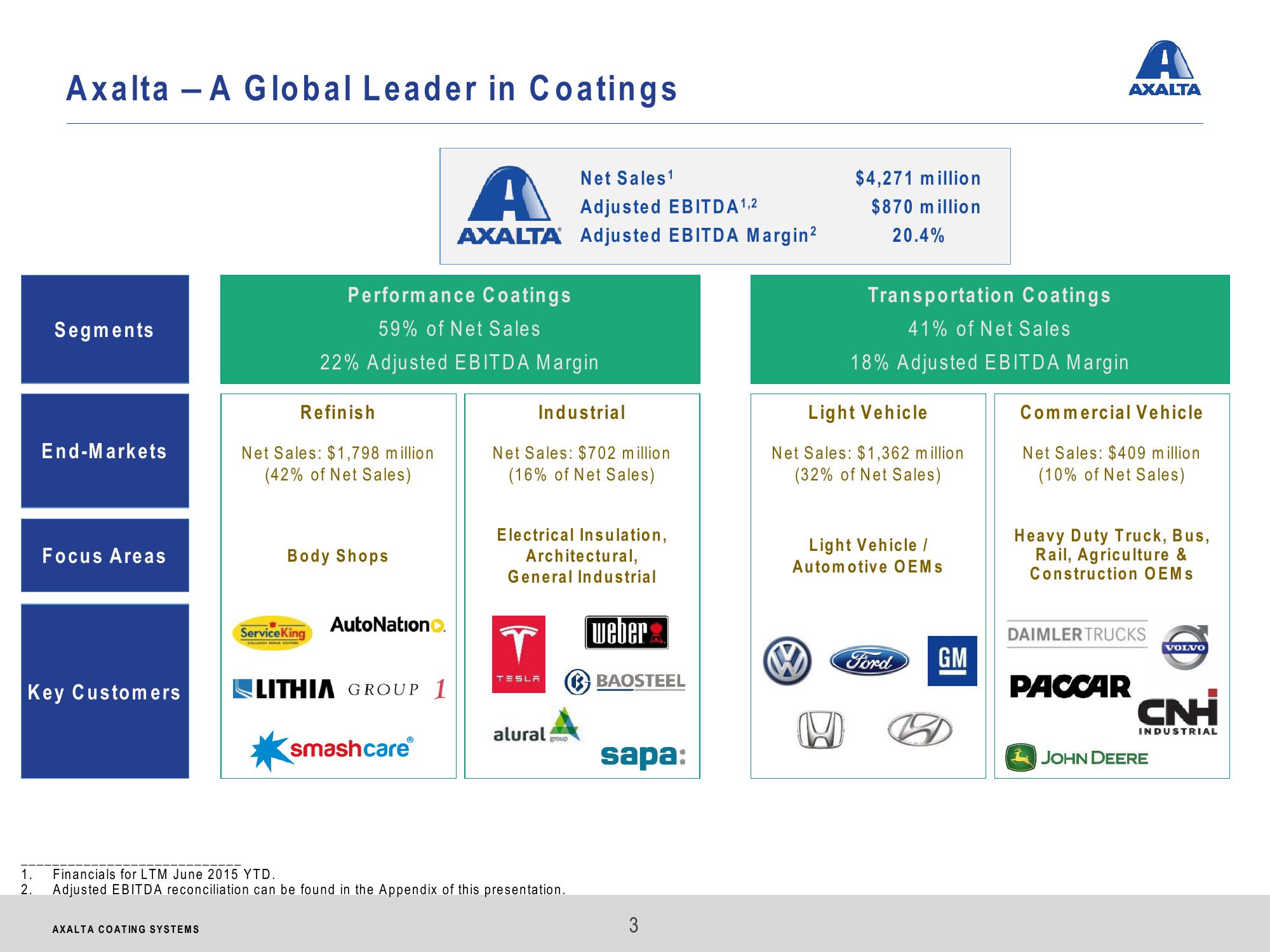1270x952 pixels.
Task: Click the Transportation Coatings heading
Action: 989,295
